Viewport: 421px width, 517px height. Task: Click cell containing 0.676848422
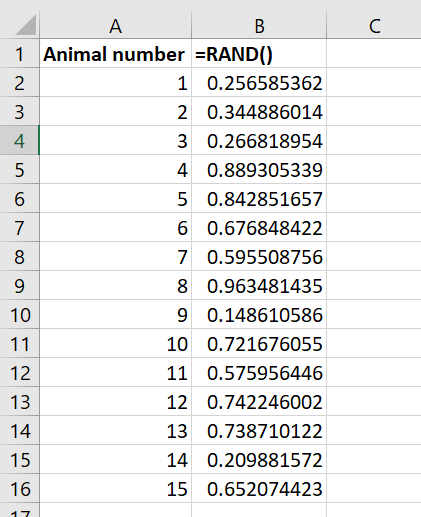coord(259,227)
